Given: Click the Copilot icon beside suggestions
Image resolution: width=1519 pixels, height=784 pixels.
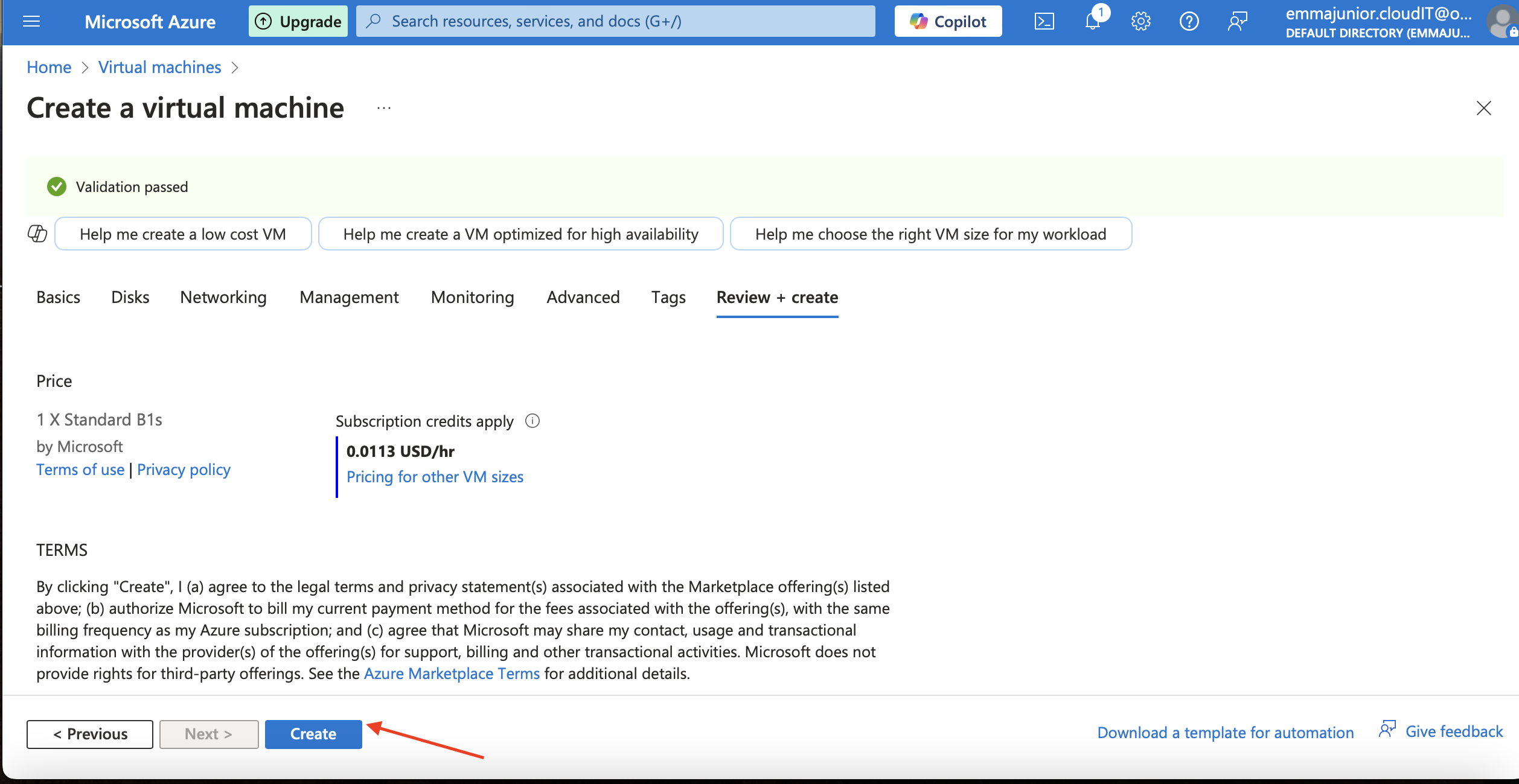Looking at the screenshot, I should pyautogui.click(x=37, y=234).
